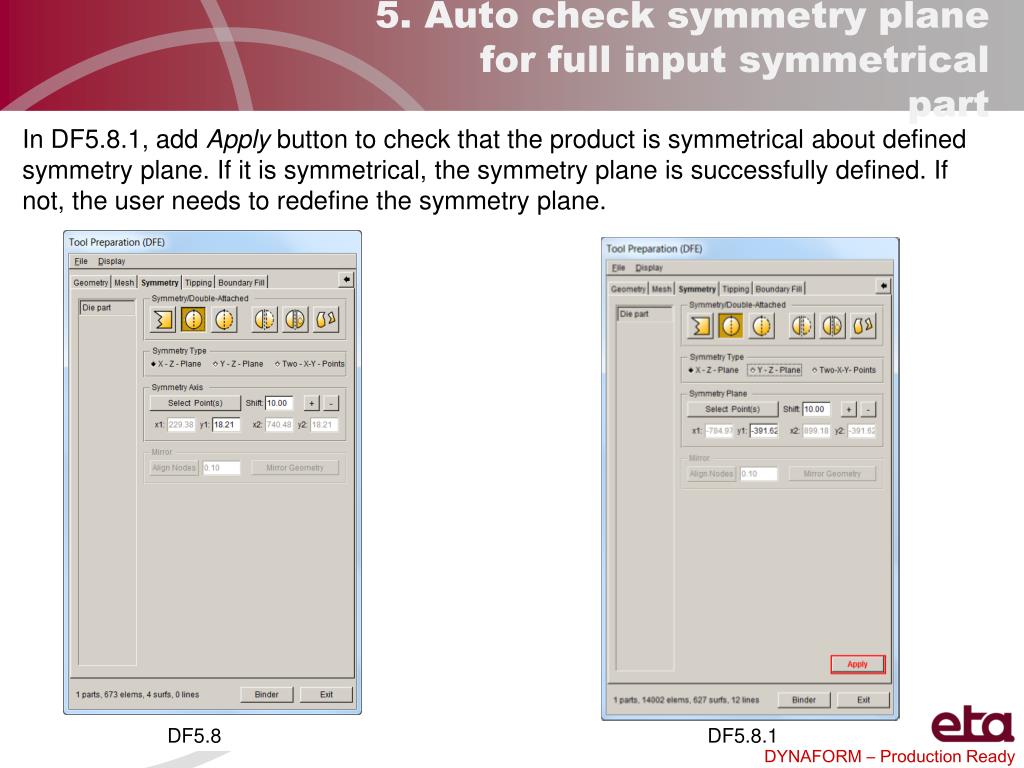Click Select Point(s) under Symmetry Plane, DF5.8.1

pos(732,409)
